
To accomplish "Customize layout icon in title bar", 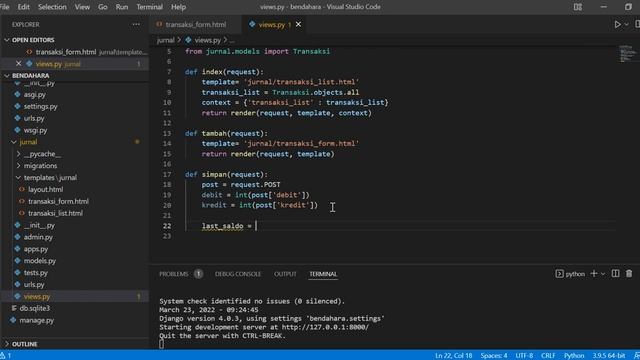I will [578, 7].
